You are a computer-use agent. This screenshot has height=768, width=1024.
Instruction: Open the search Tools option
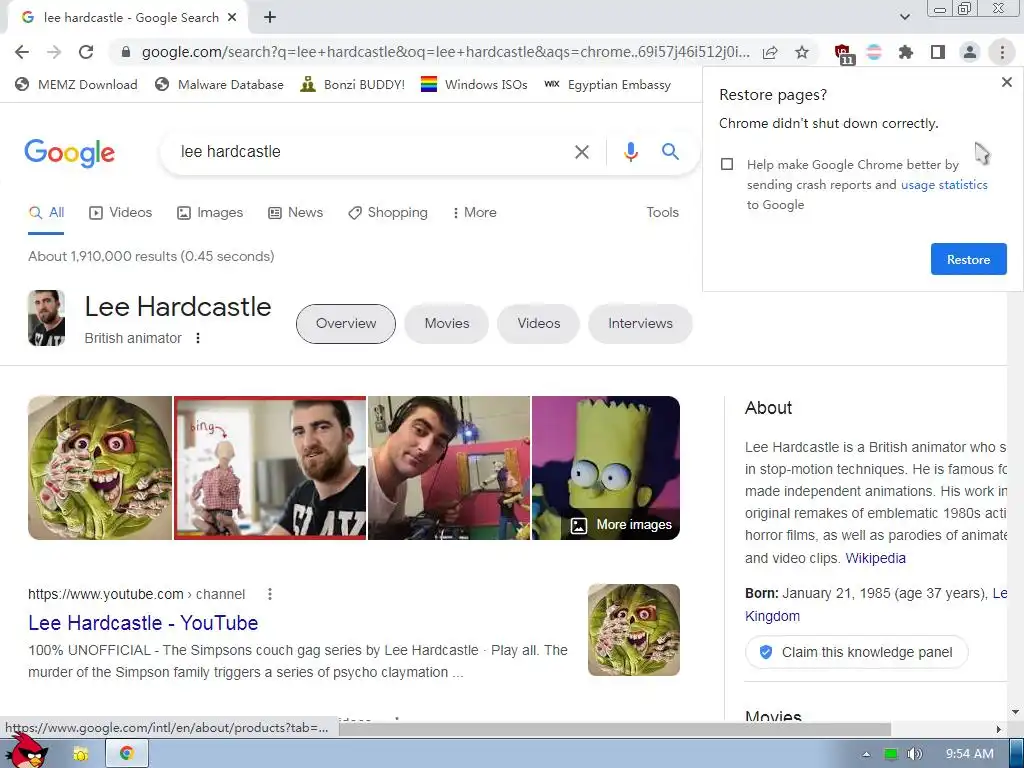click(x=662, y=213)
